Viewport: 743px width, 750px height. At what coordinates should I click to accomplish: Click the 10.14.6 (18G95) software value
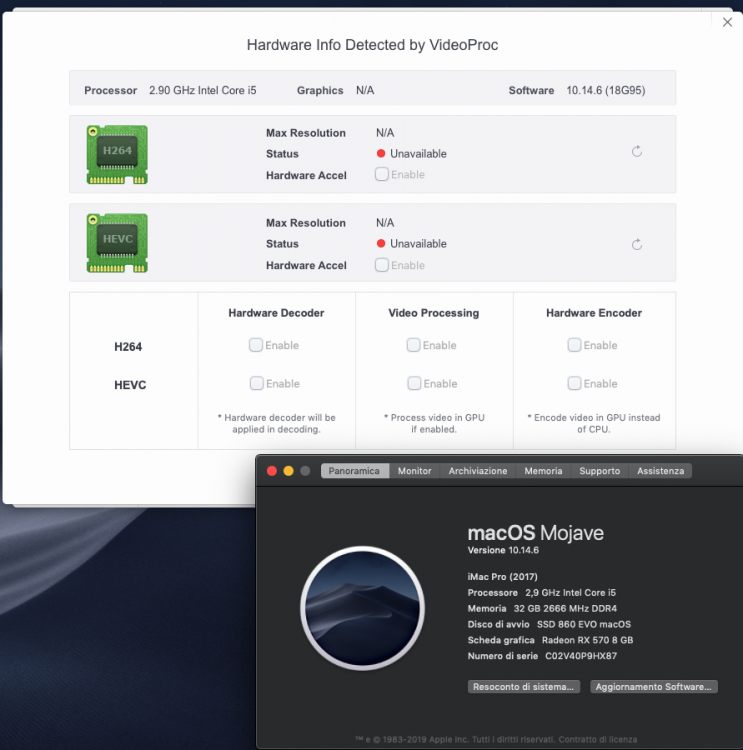[x=606, y=90]
